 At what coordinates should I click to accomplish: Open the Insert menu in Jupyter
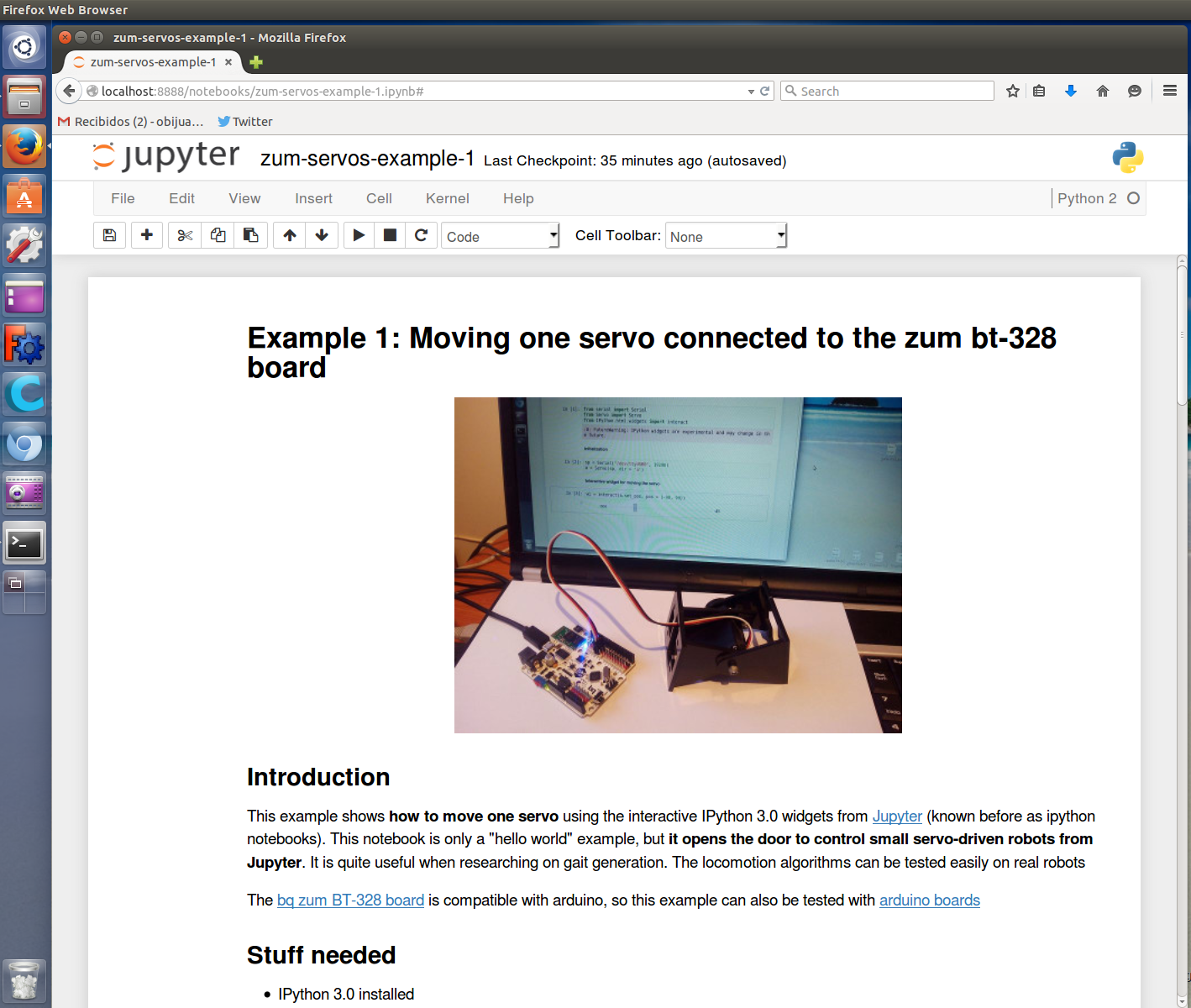click(x=313, y=198)
